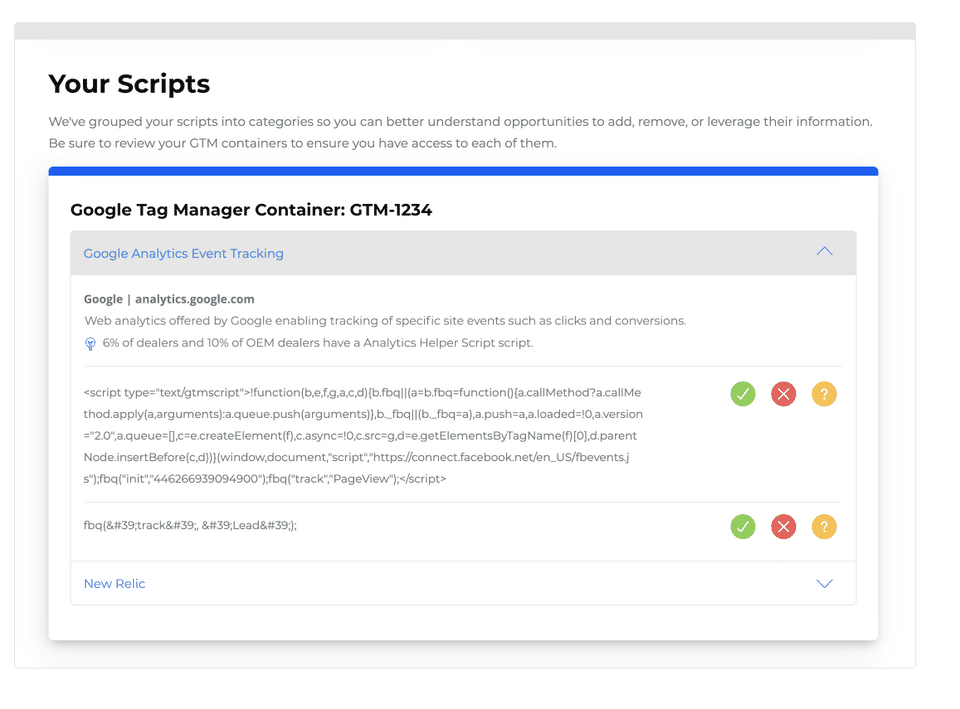Open the Google Analytics Event Tracking link

point(184,253)
